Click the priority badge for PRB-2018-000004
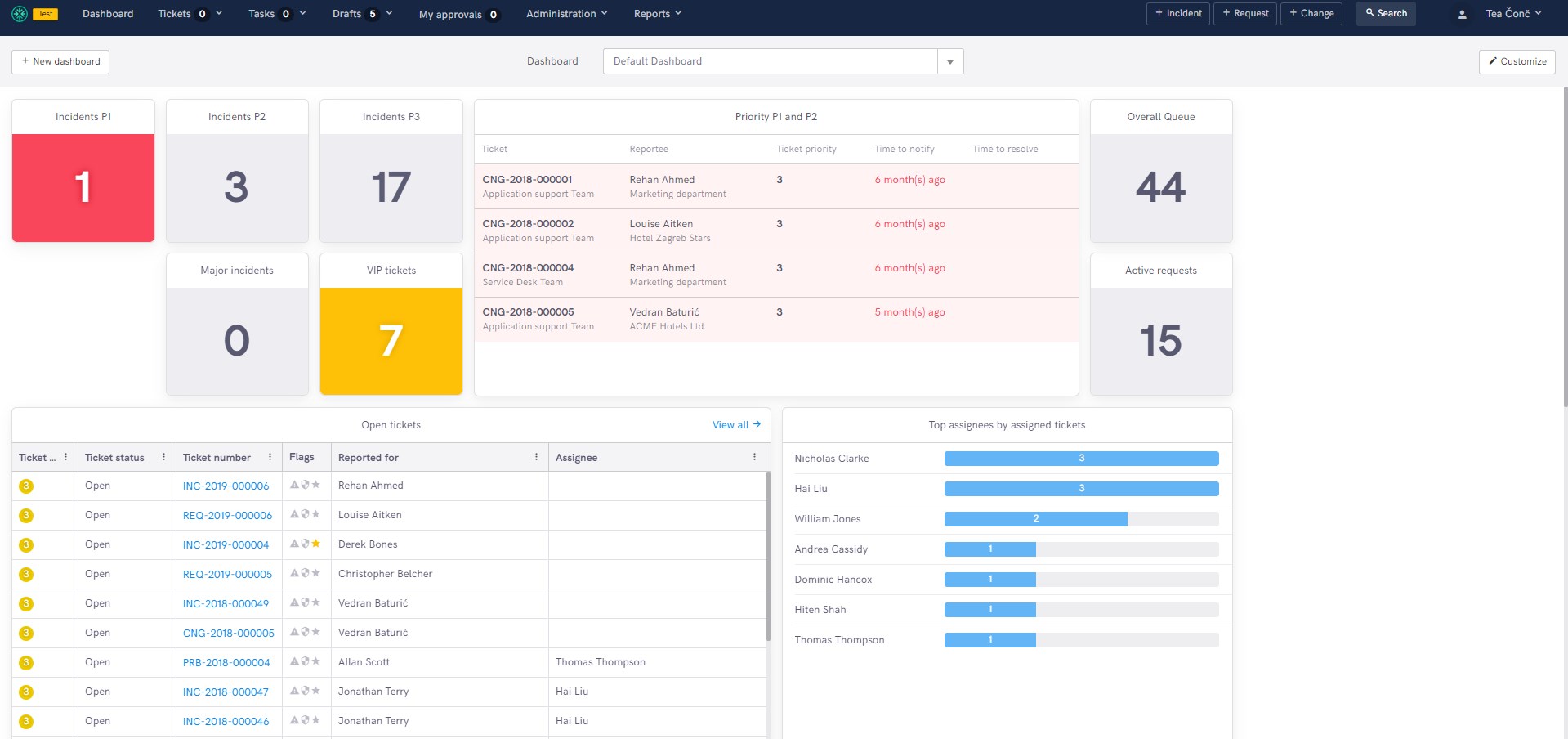This screenshot has height=739, width=1568. pyautogui.click(x=26, y=662)
